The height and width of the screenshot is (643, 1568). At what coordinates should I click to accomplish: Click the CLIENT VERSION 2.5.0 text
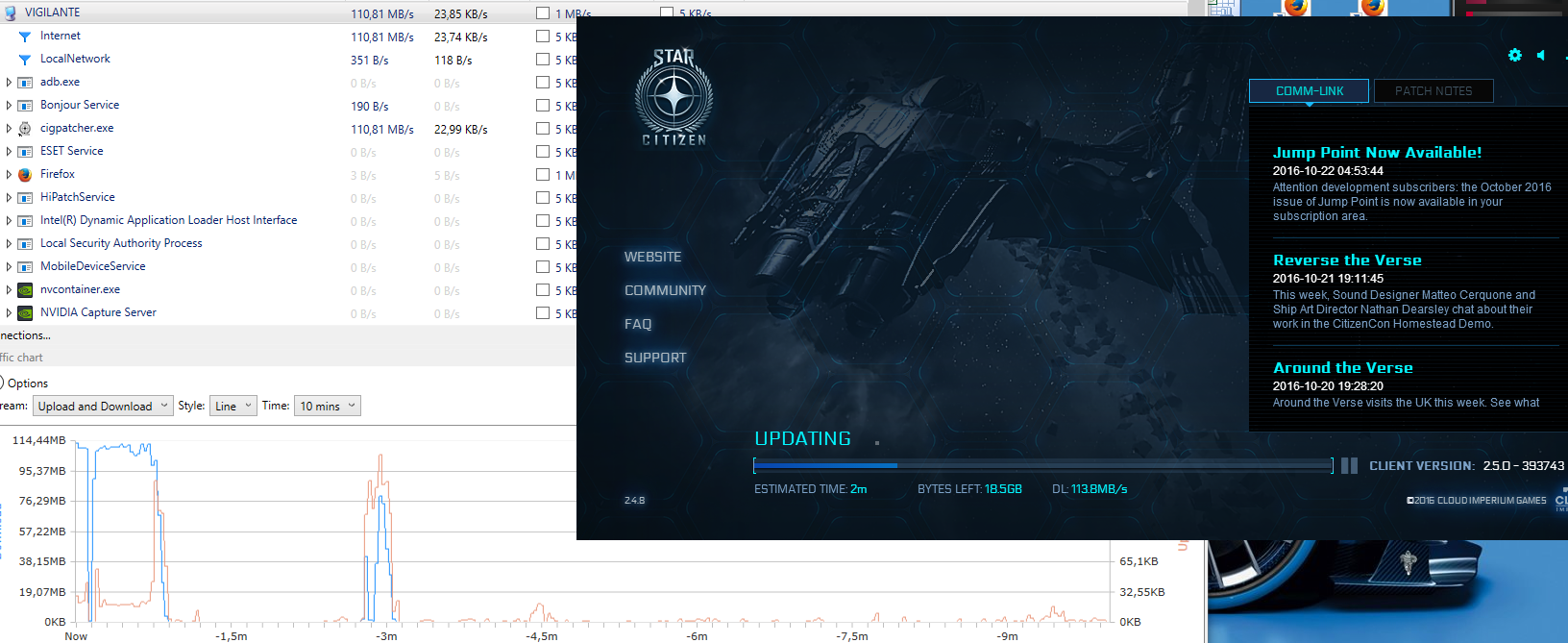(1466, 465)
